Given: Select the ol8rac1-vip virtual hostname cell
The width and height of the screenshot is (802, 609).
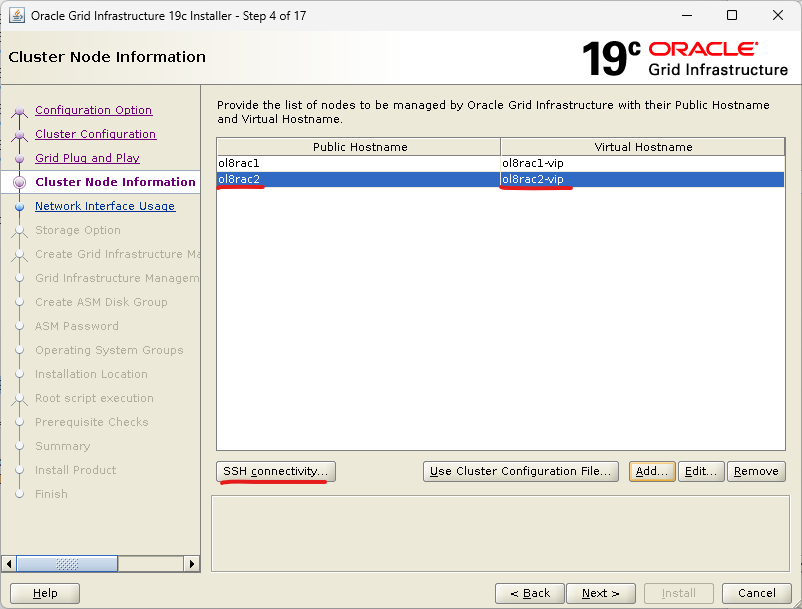Looking at the screenshot, I should pyautogui.click(x=643, y=163).
